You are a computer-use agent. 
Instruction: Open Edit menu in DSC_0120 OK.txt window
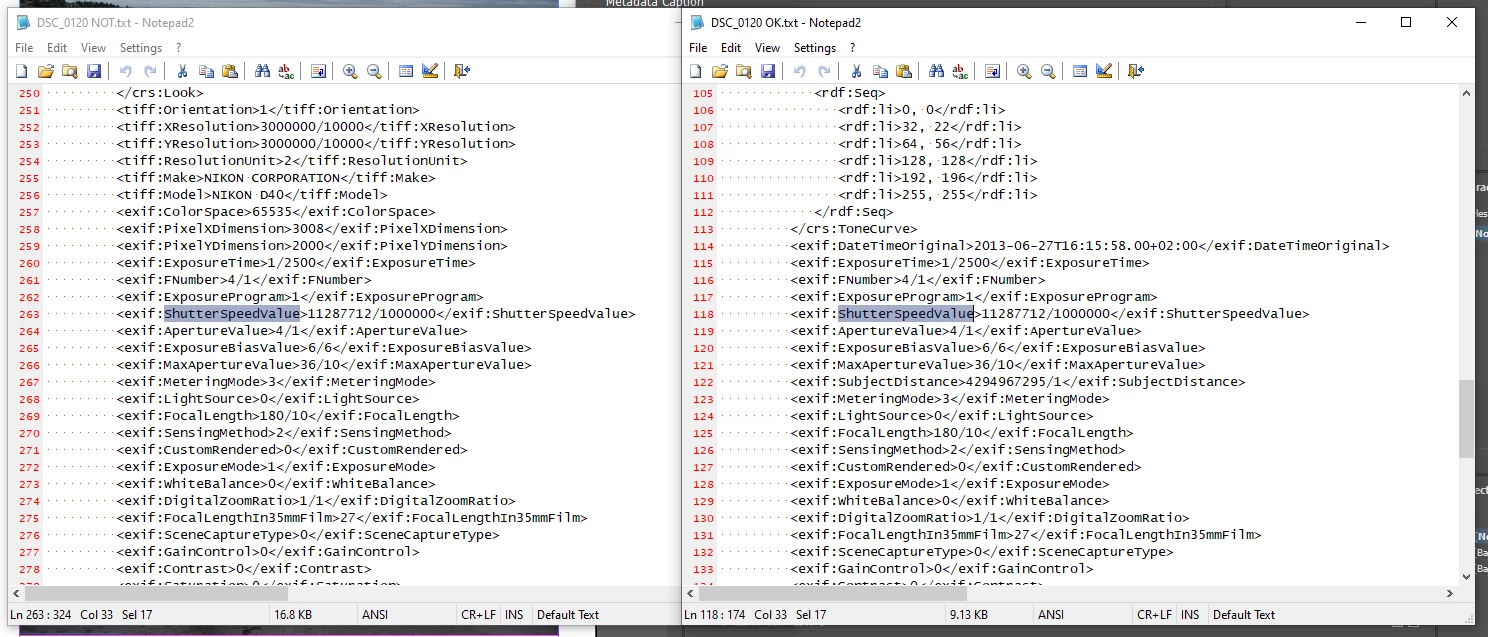pyautogui.click(x=731, y=48)
